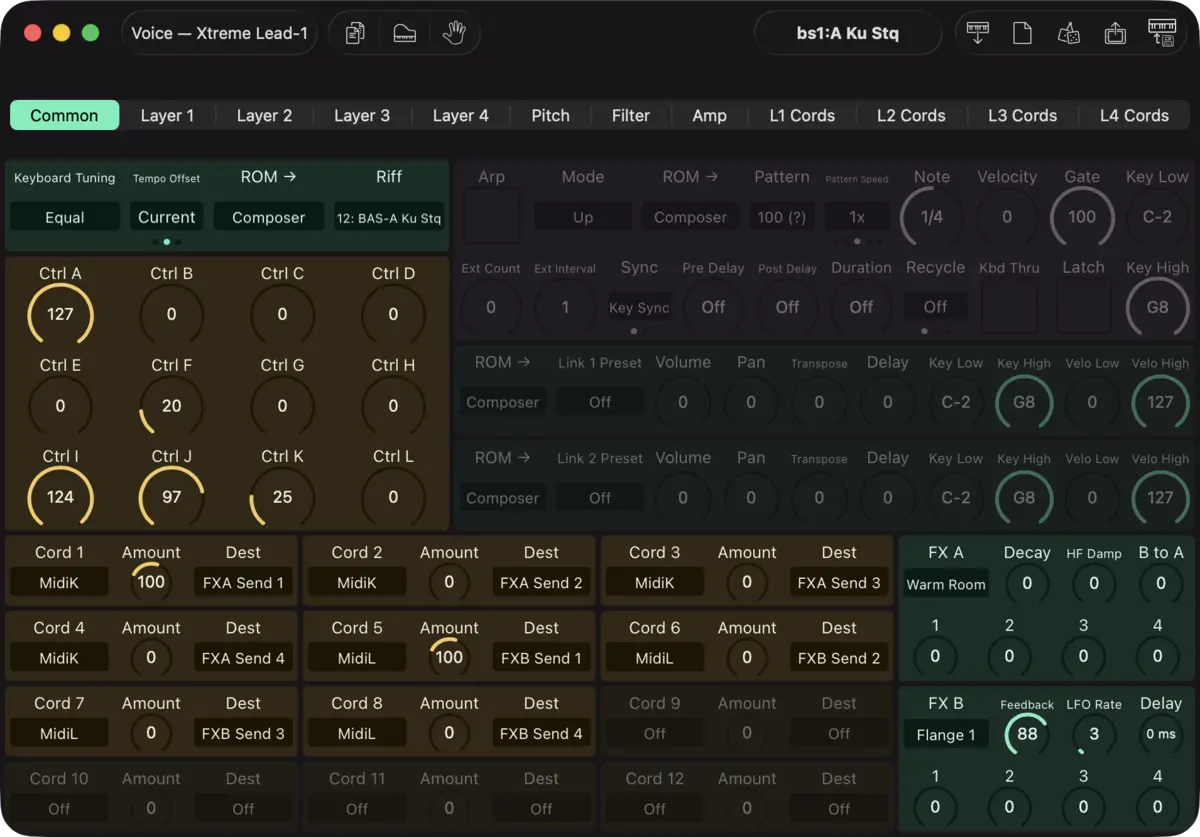Create a new blank document with page icon
The image size is (1200, 837).
(1022, 33)
